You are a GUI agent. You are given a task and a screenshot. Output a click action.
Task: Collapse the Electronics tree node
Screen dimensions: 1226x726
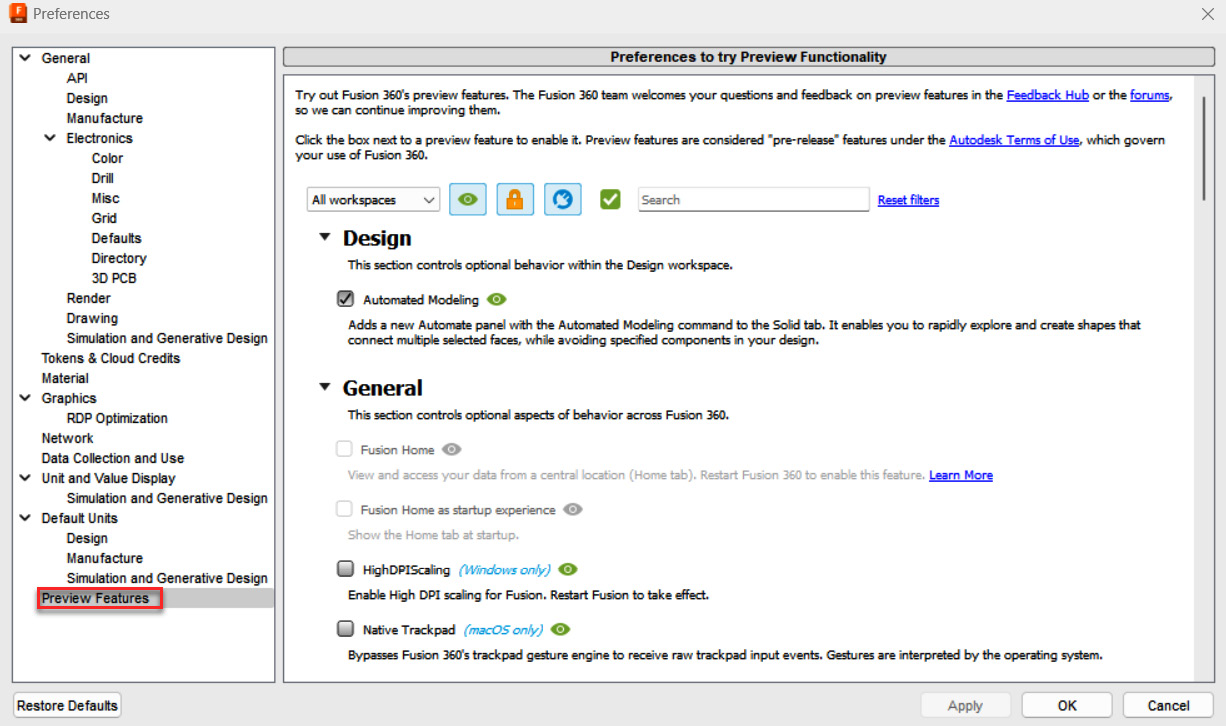pyautogui.click(x=50, y=138)
